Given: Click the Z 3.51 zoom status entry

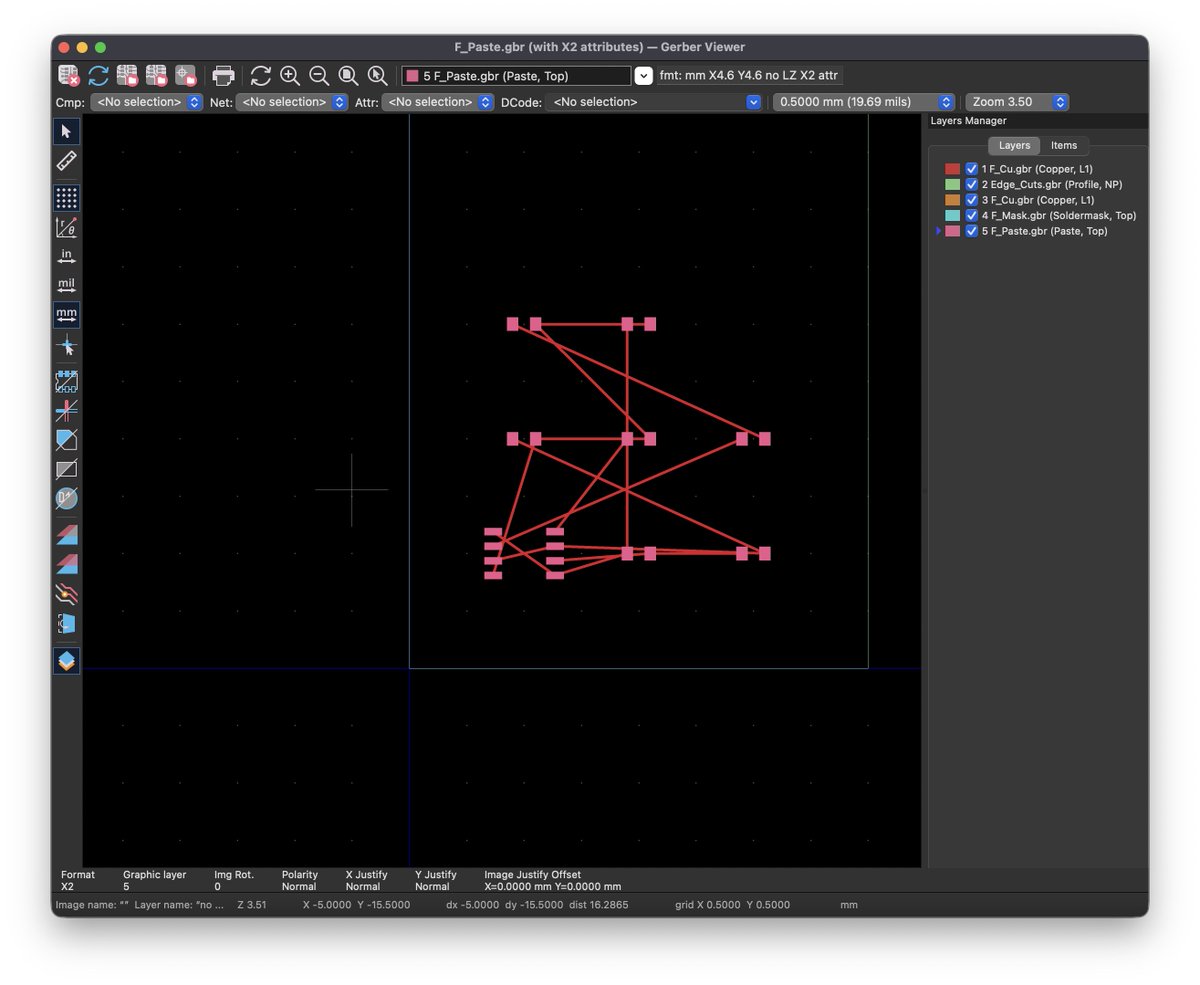Looking at the screenshot, I should pyautogui.click(x=251, y=905).
